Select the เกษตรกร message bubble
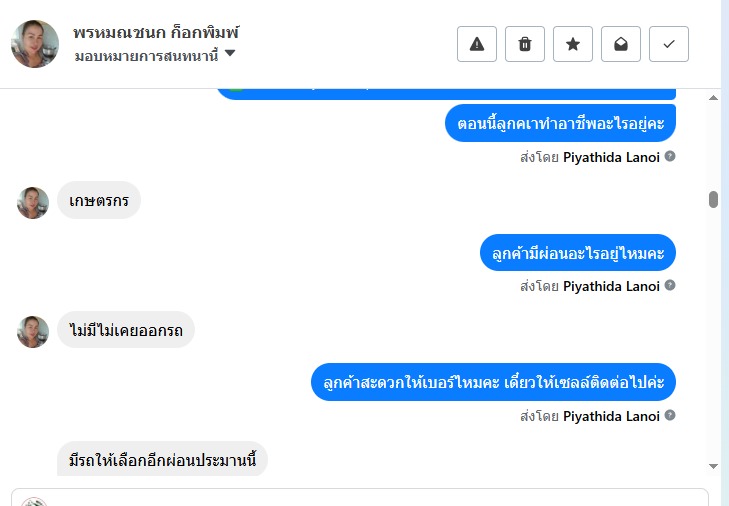The height and width of the screenshot is (506, 729). 99,201
